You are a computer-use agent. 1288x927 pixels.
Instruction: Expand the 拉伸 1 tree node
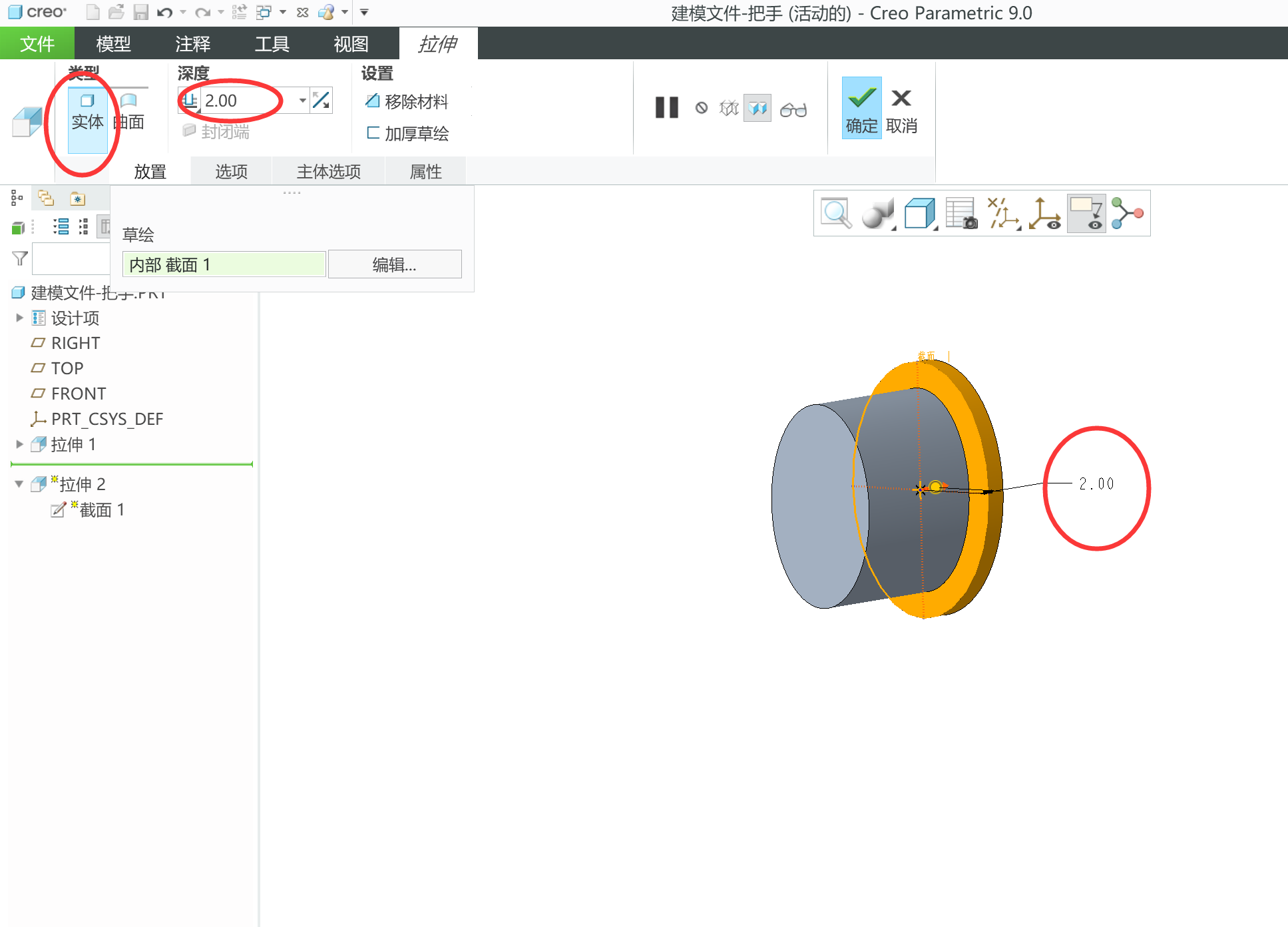pos(19,444)
